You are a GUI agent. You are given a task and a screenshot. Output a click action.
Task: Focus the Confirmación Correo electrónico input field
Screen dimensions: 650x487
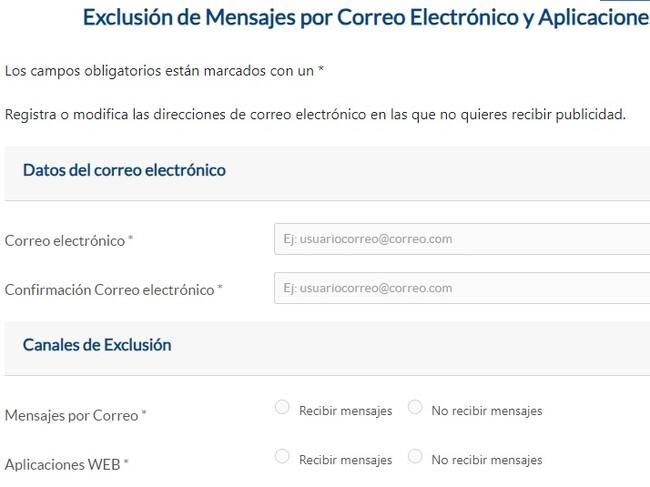click(462, 288)
